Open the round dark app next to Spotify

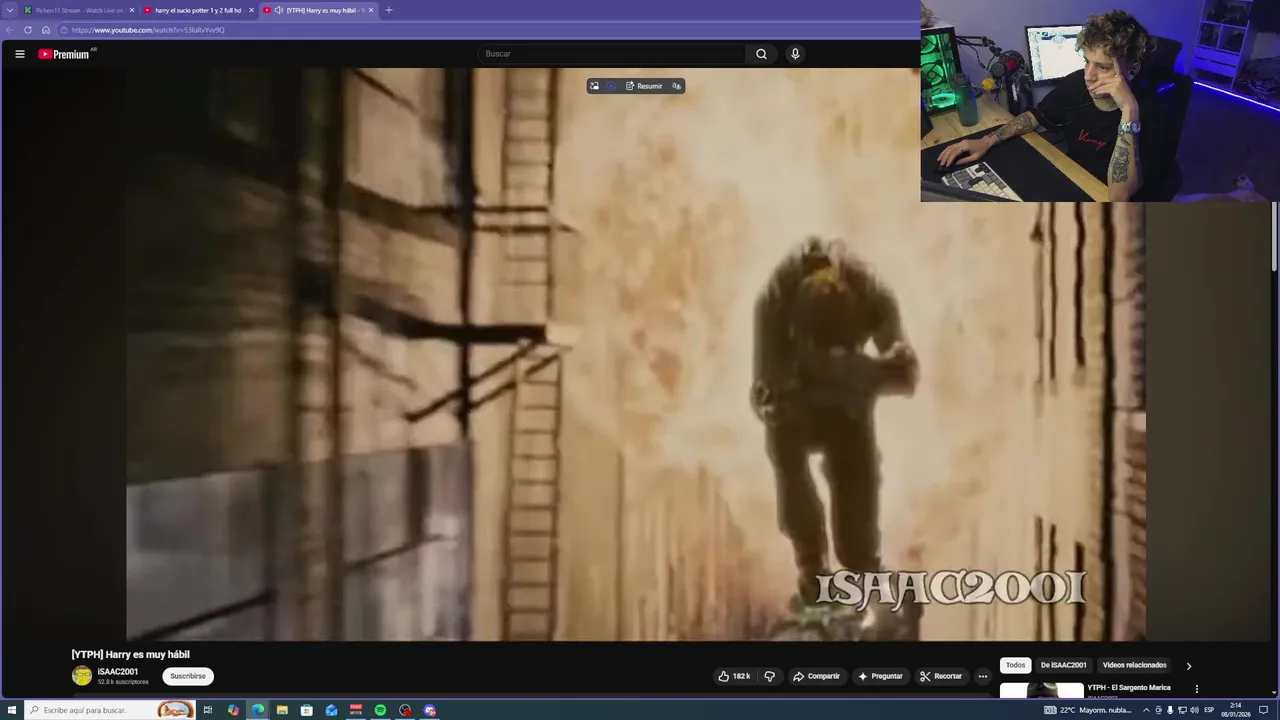(x=405, y=710)
